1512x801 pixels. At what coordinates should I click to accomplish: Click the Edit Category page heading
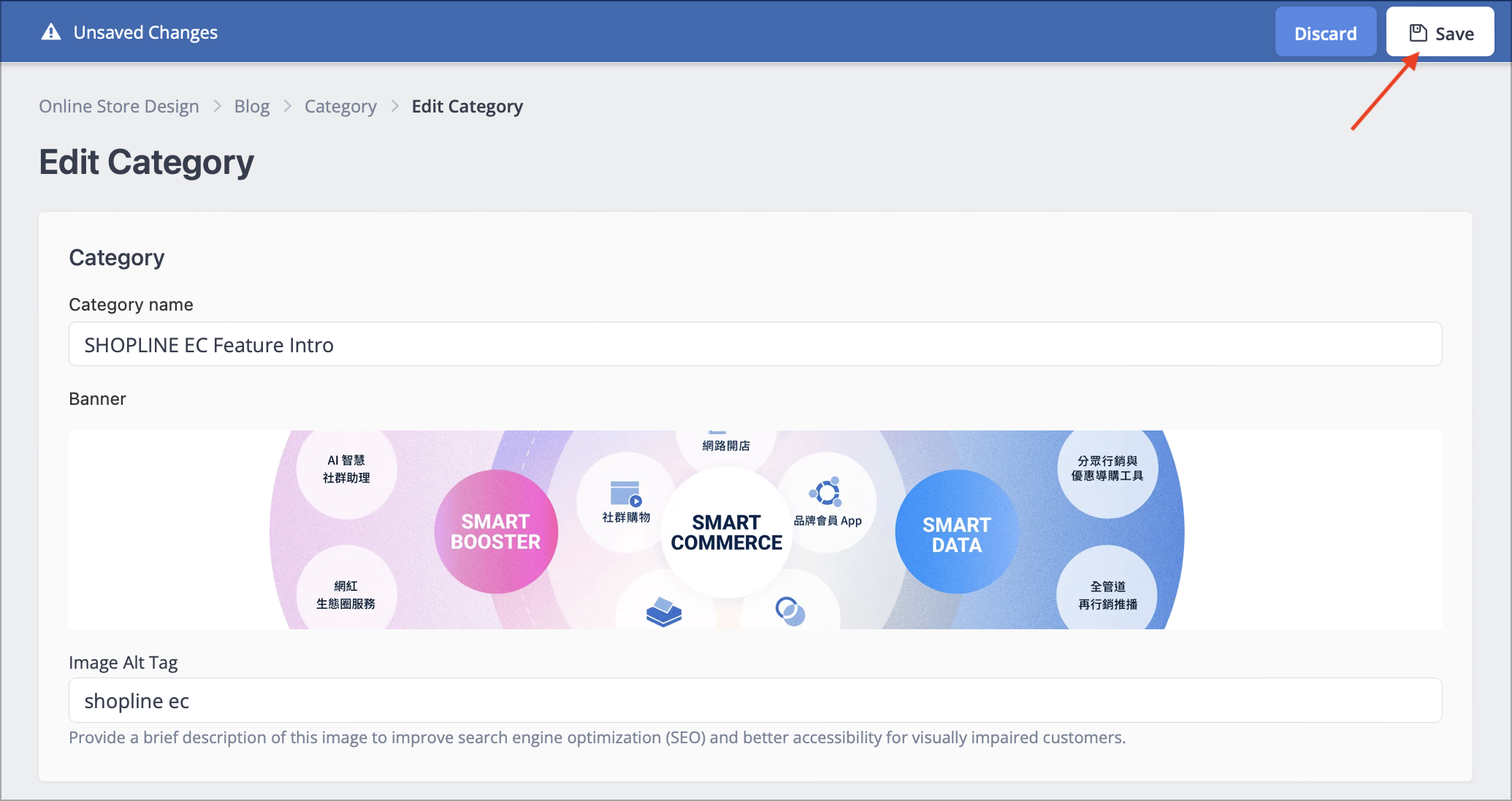[147, 162]
